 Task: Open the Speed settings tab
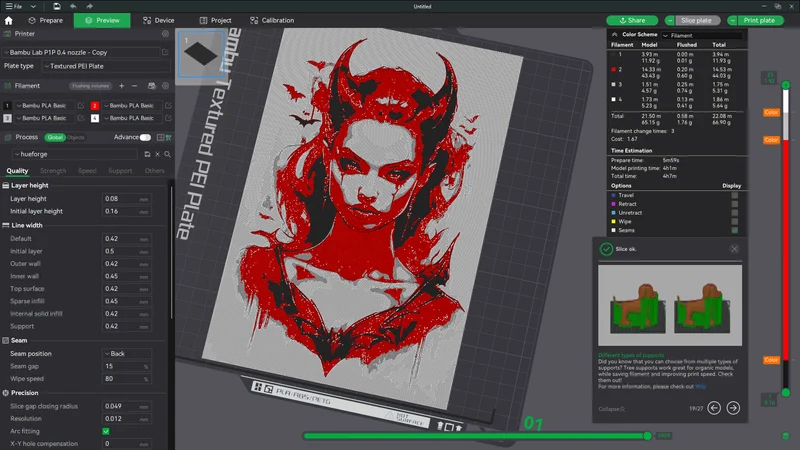click(x=87, y=170)
